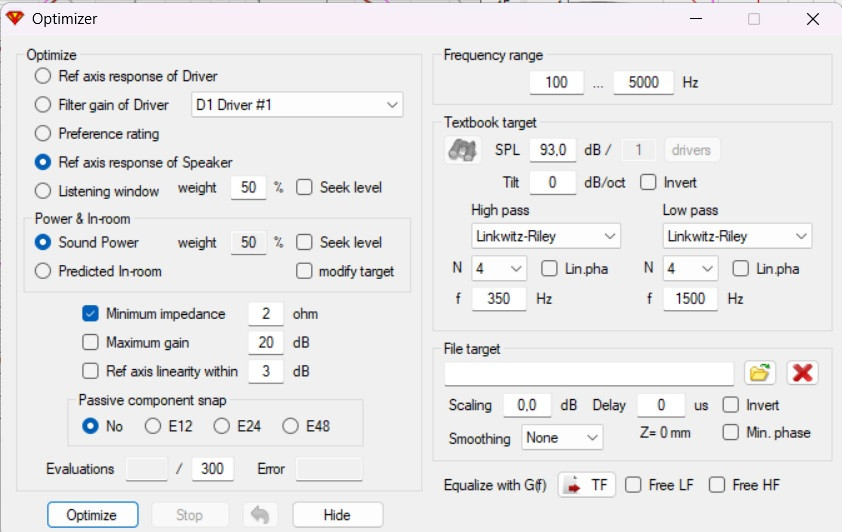This screenshot has height=532, width=842.
Task: Enable Seek level for Sound Power
Action: (x=304, y=242)
